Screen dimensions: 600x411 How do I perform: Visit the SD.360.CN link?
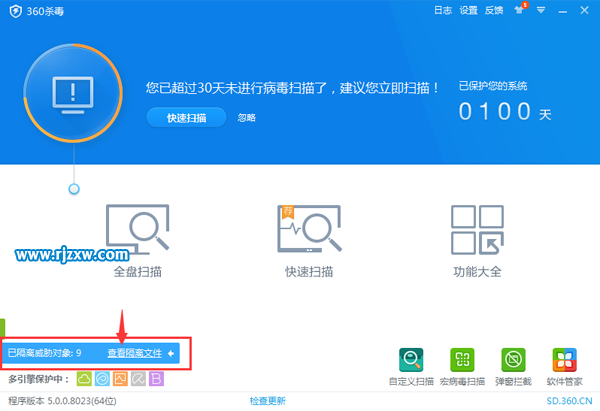point(569,401)
